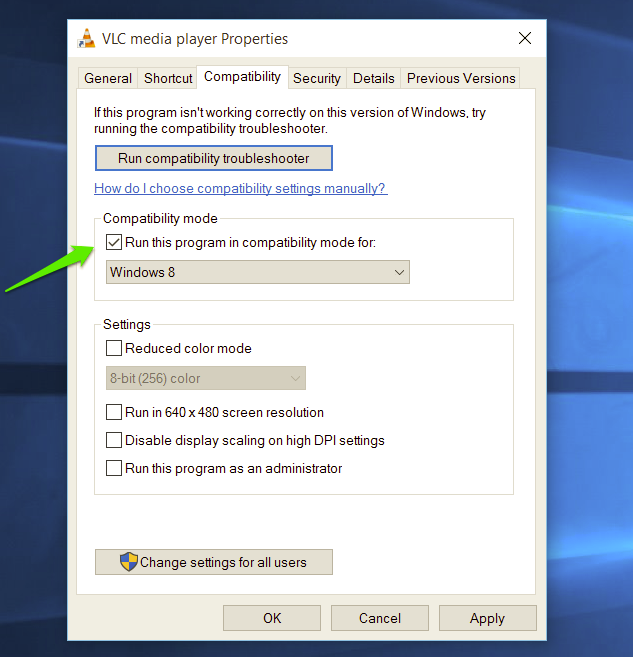The width and height of the screenshot is (633, 657).
Task: Enable Disable display scaling on high DPI
Action: click(114, 441)
